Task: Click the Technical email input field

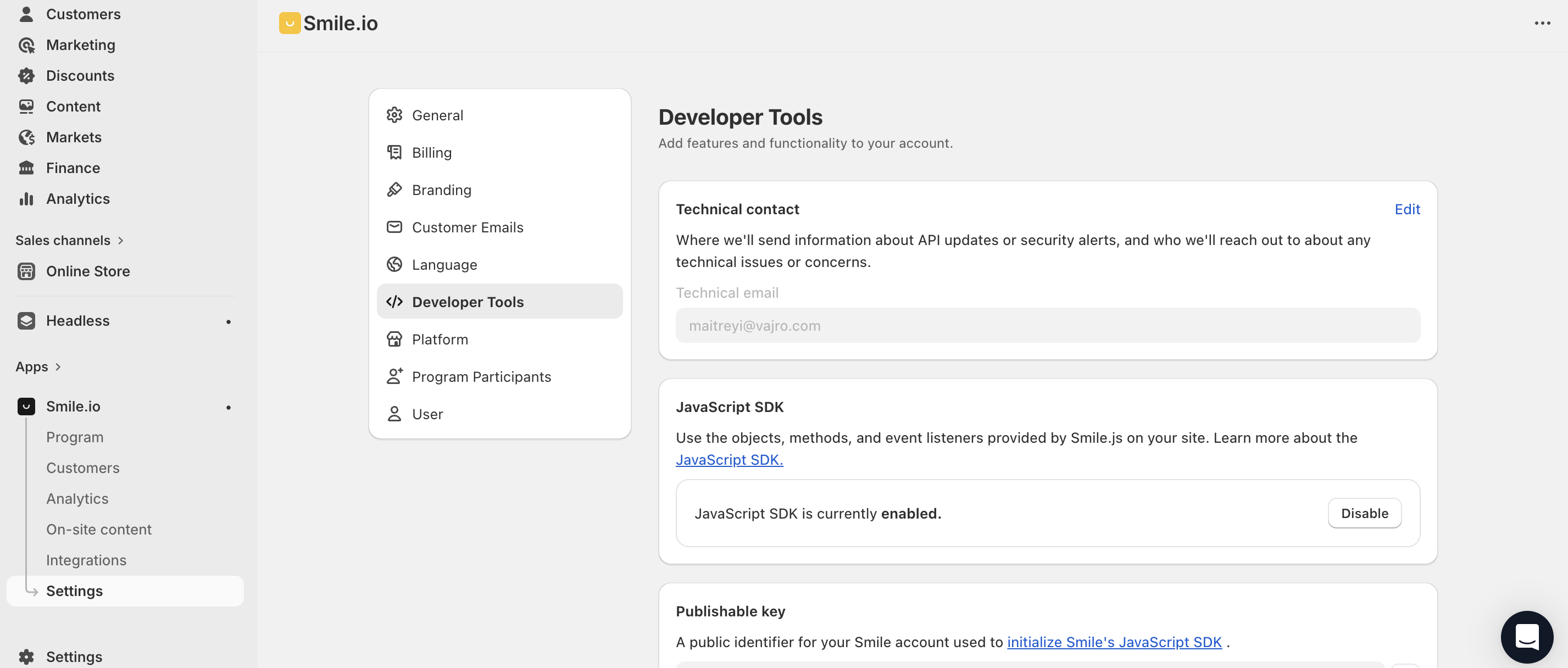Action: tap(1047, 325)
